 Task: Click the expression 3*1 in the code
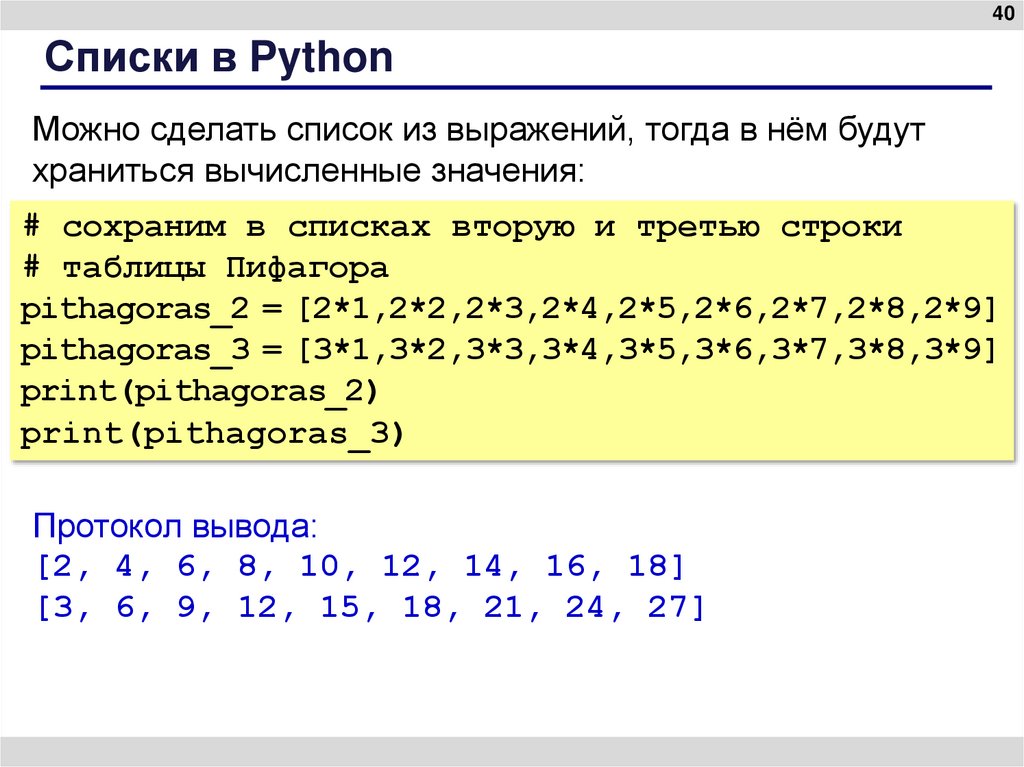tap(336, 351)
